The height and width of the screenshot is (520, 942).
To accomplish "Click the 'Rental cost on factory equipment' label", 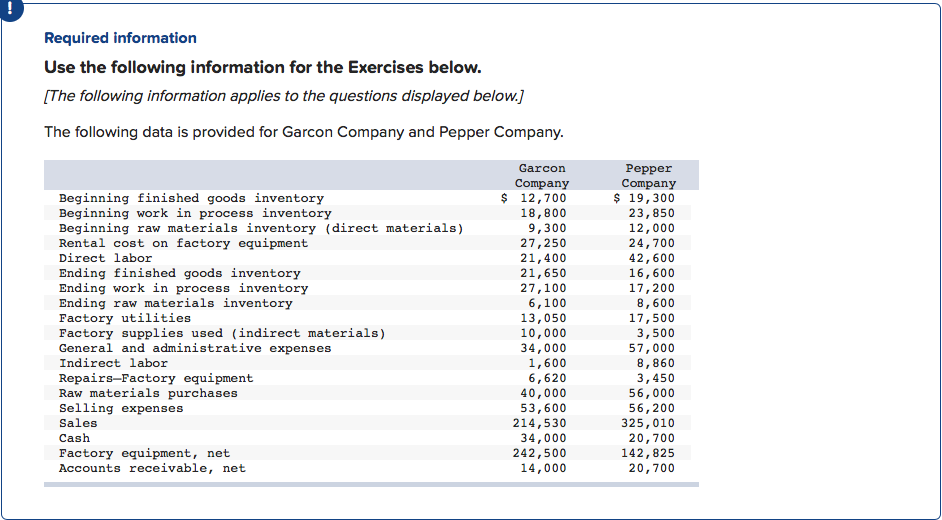I will [x=183, y=243].
